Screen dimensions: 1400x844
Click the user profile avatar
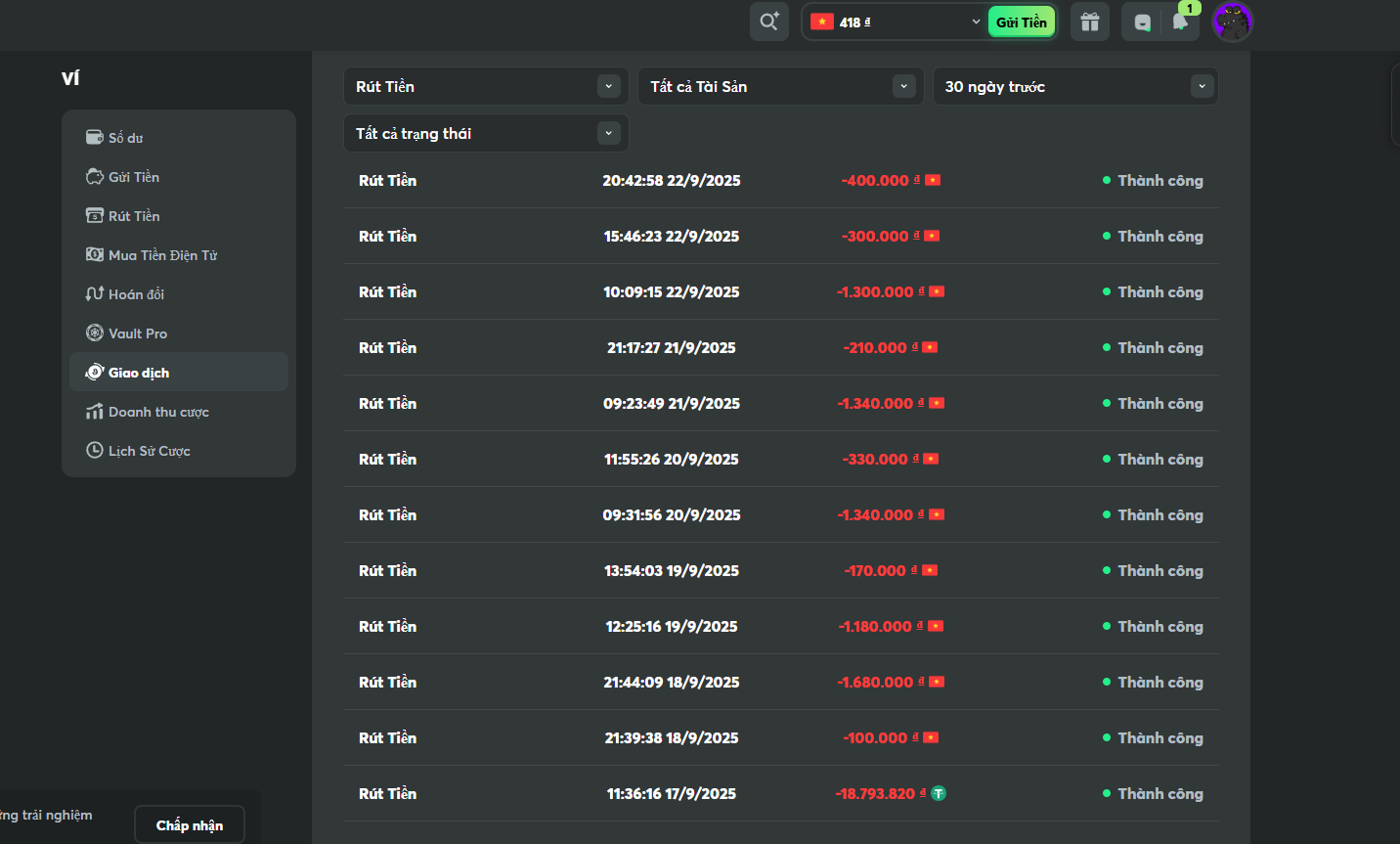pos(1232,22)
